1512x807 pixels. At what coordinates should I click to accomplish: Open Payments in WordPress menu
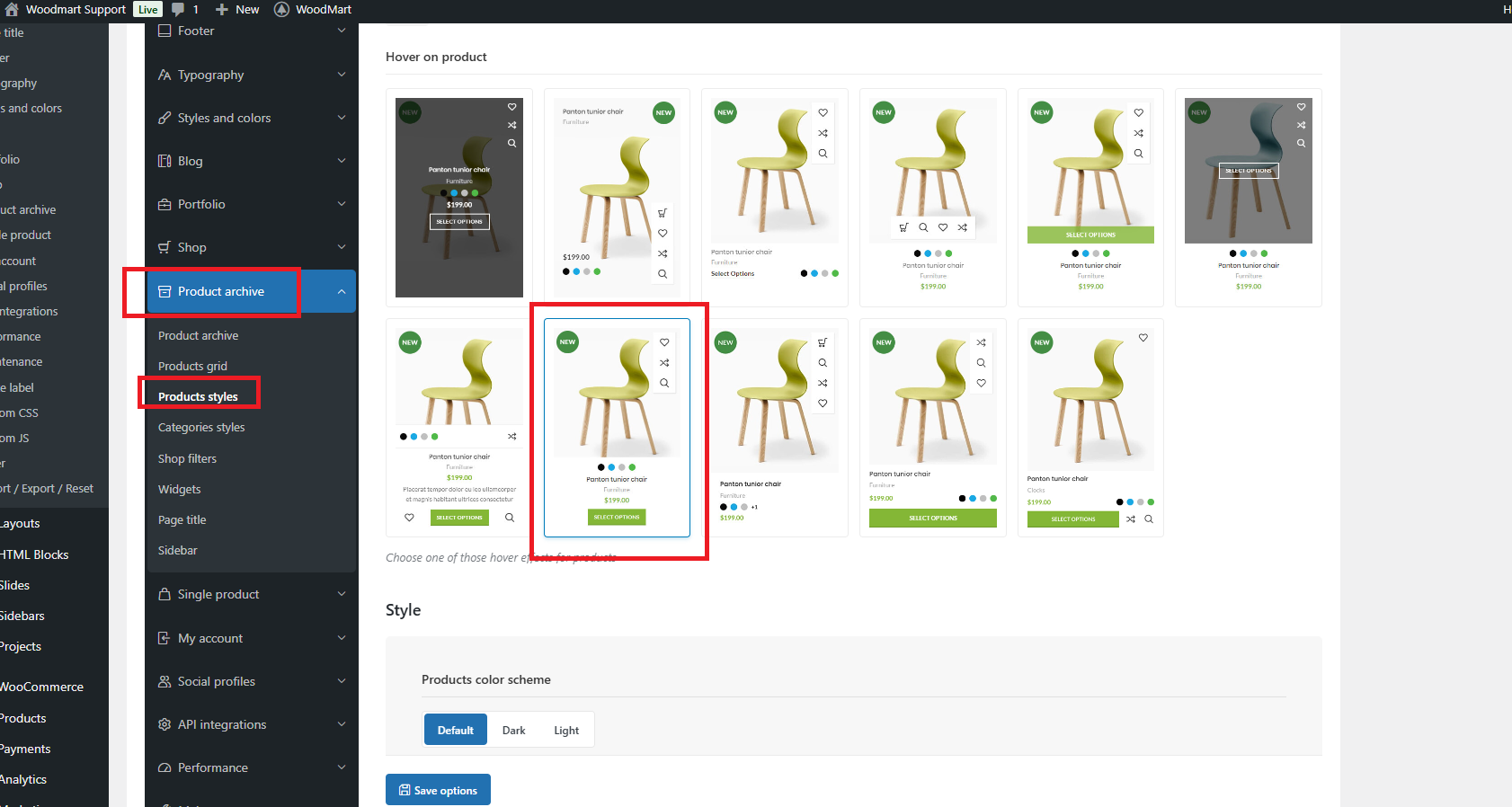point(25,749)
